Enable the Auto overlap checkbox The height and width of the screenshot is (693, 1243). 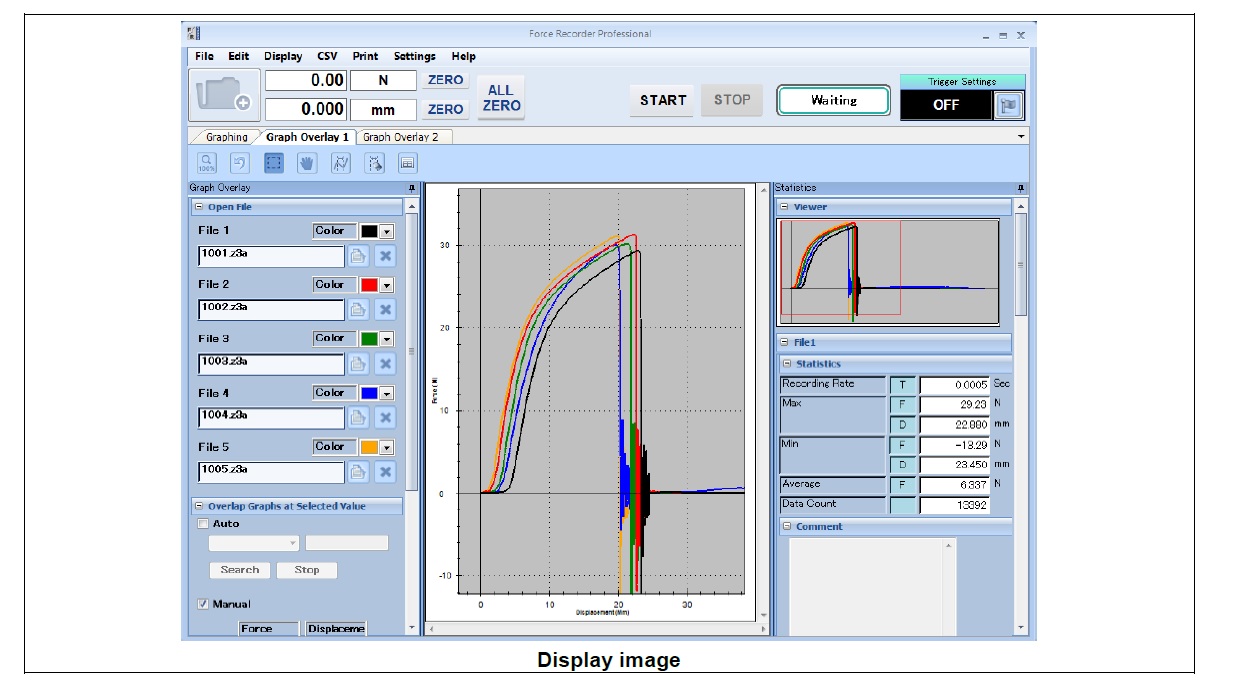(x=203, y=524)
